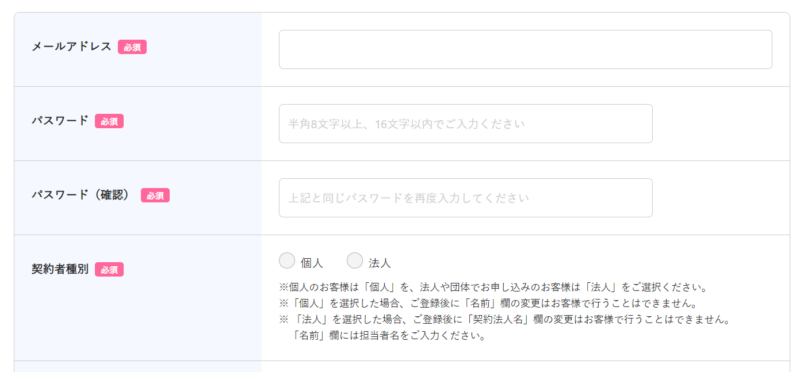Select the 個人 radio button
This screenshot has height=372, width=800.
pos(287,261)
